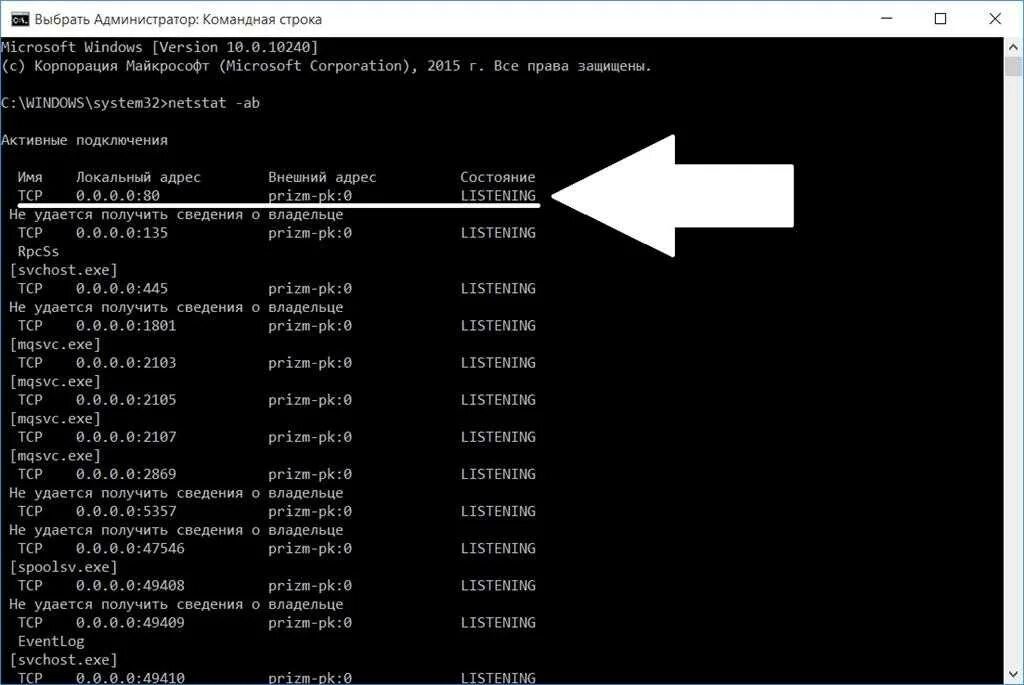Viewport: 1024px width, 685px height.
Task: Click the 'C:\WINDOWS\system32>' prompt path
Action: (84, 103)
